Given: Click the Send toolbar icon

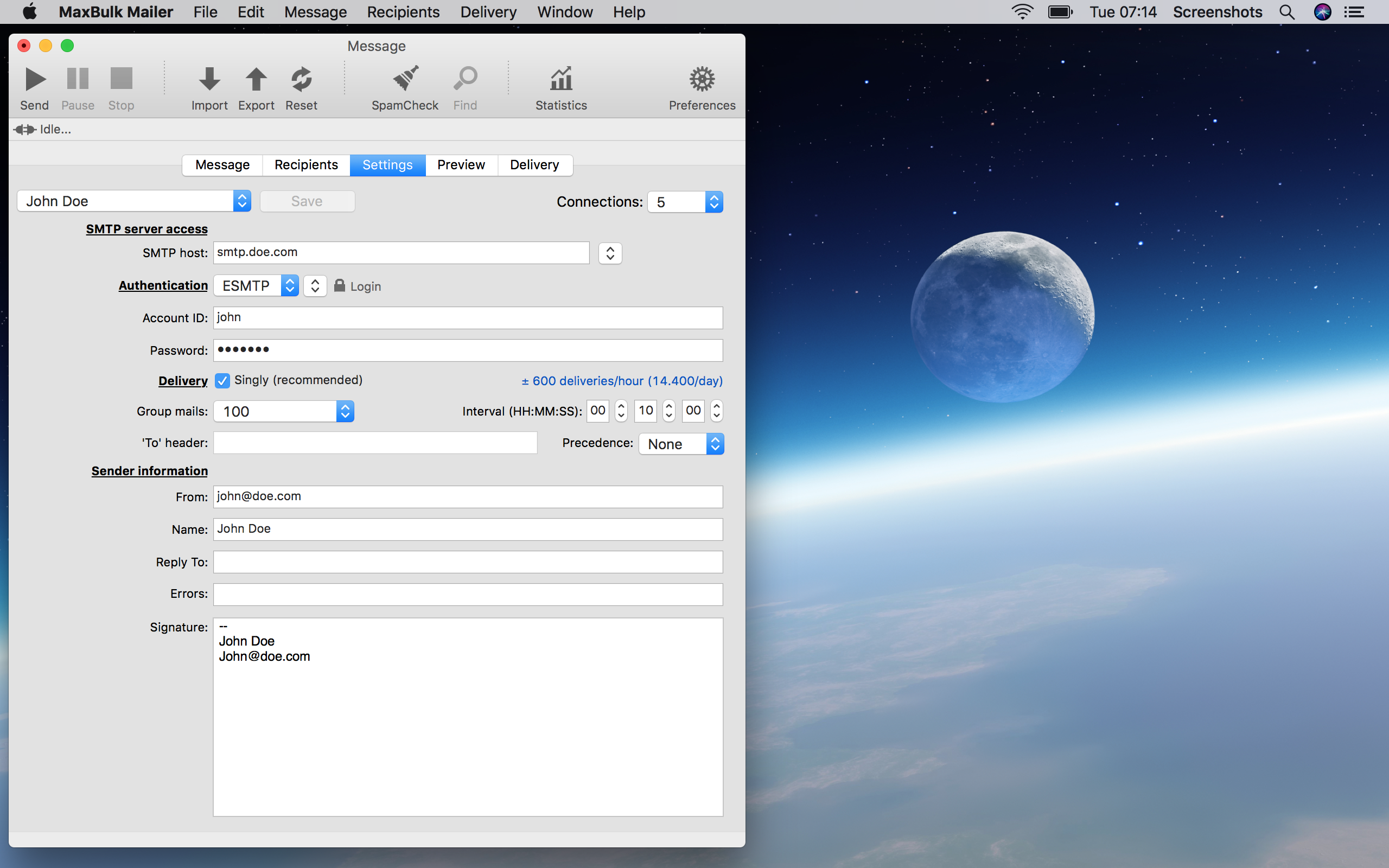Looking at the screenshot, I should point(34,79).
